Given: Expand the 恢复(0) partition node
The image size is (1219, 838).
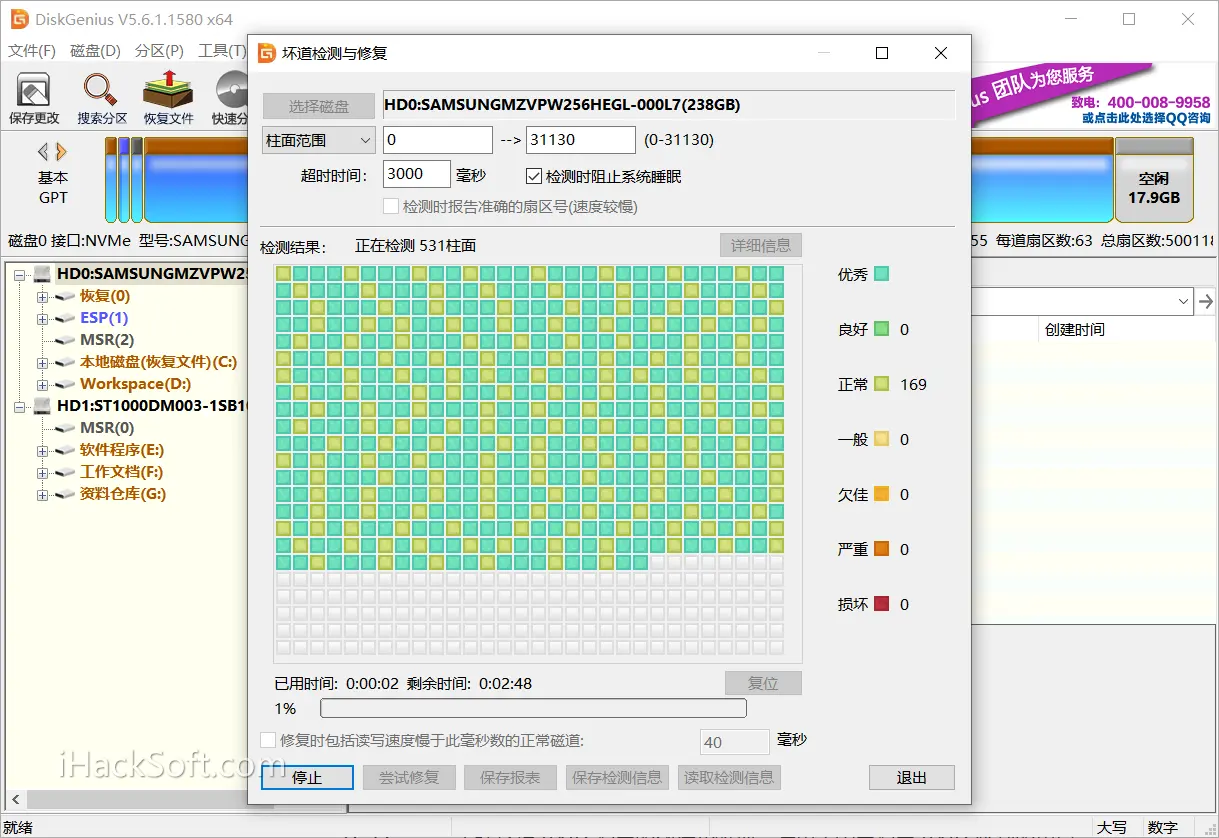Looking at the screenshot, I should [x=42, y=296].
